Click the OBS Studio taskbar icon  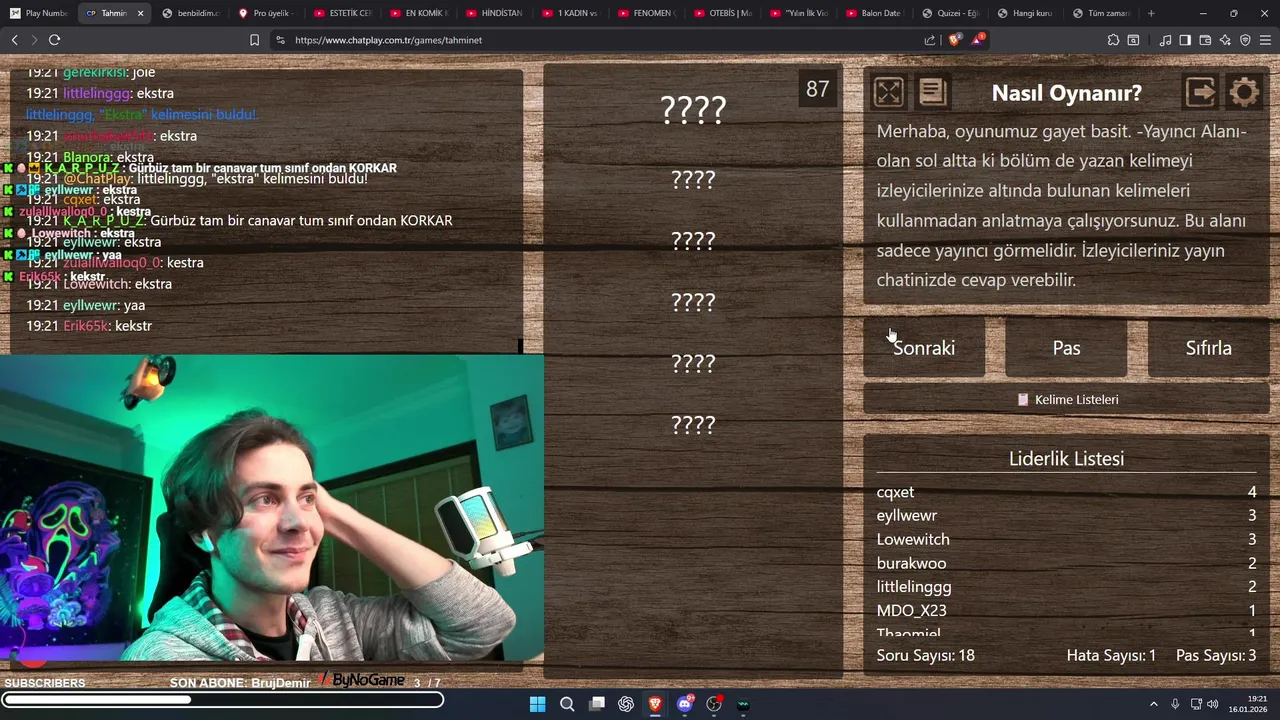click(714, 704)
